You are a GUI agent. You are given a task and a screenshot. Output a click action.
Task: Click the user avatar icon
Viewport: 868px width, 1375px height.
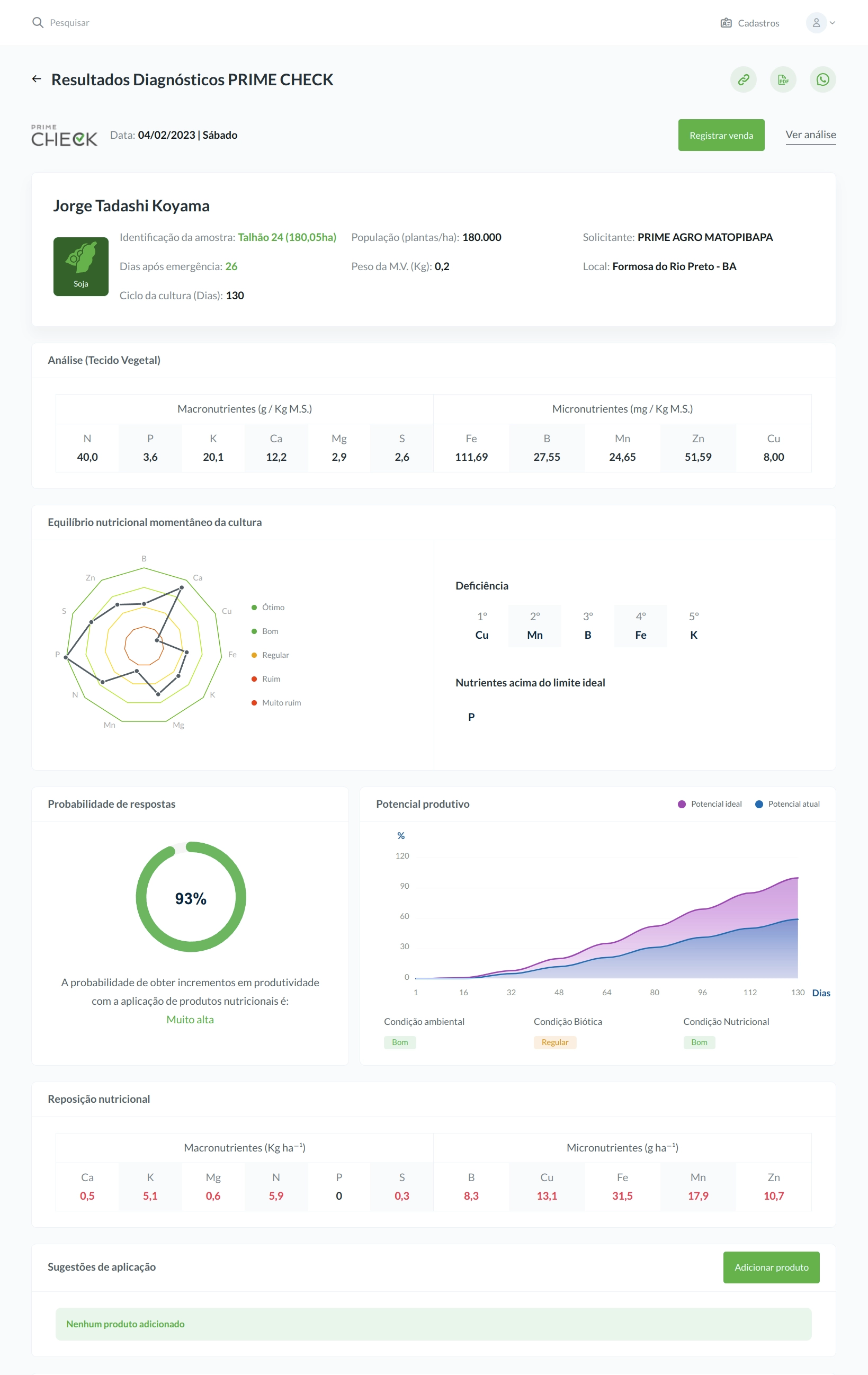click(816, 23)
